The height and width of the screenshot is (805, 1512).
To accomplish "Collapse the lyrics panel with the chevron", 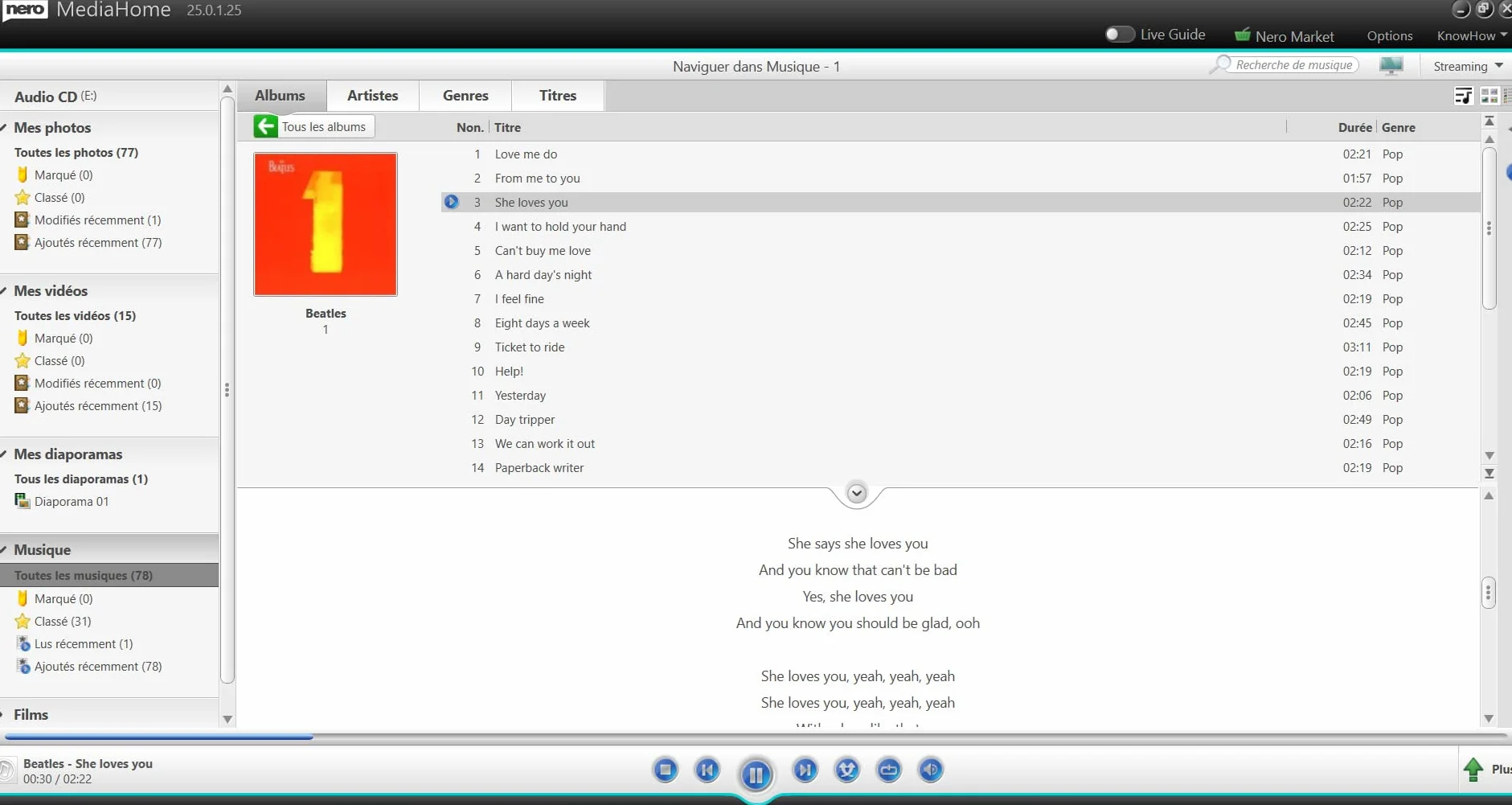I will 857,493.
